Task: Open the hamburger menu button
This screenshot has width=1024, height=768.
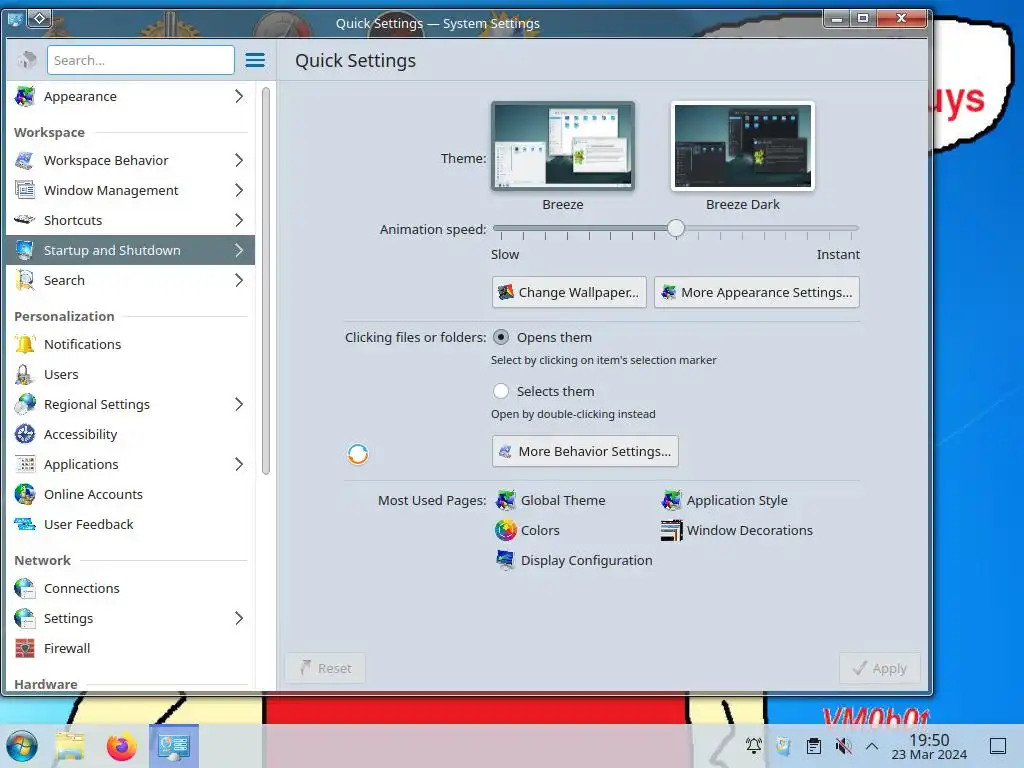Action: [x=255, y=61]
